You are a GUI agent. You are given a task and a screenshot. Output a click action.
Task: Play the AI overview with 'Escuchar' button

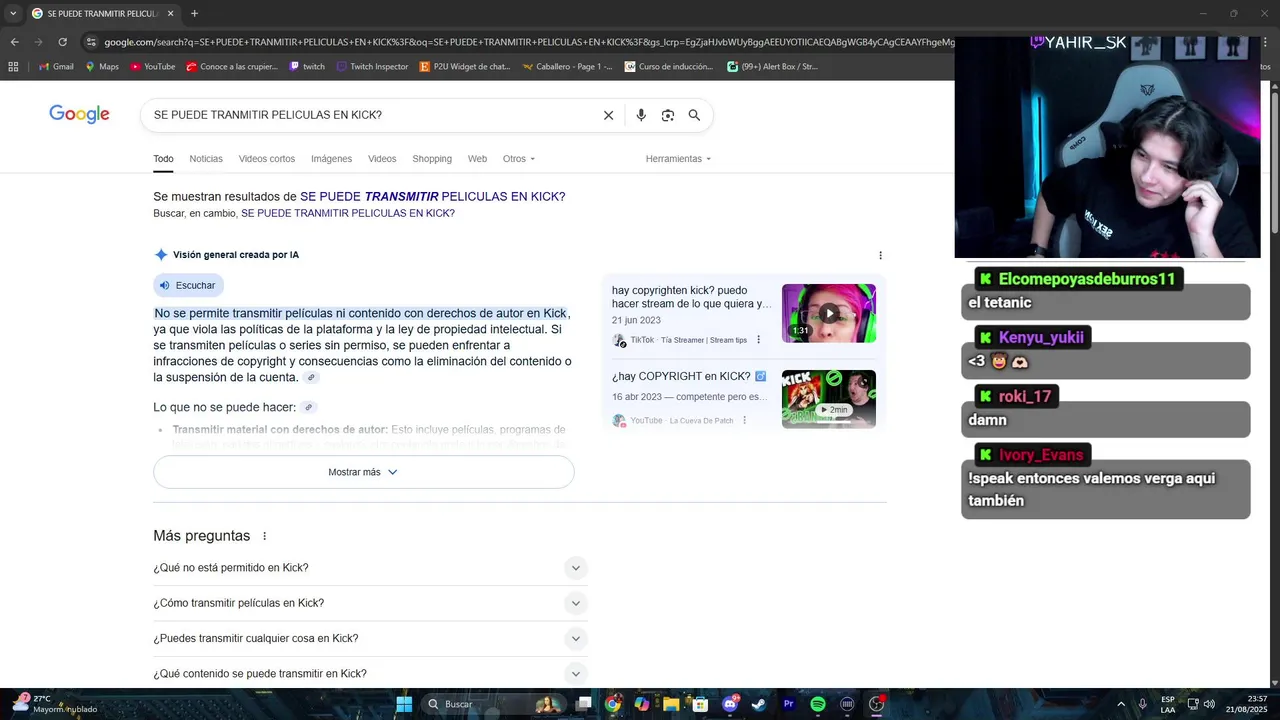[188, 285]
